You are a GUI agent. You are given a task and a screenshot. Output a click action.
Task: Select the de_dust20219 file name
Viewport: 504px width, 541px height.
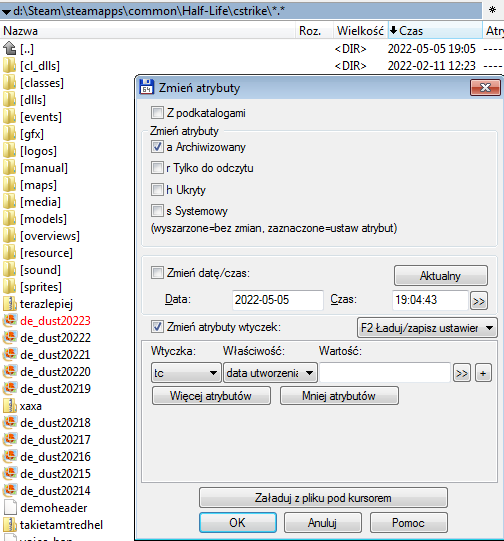coord(55,388)
